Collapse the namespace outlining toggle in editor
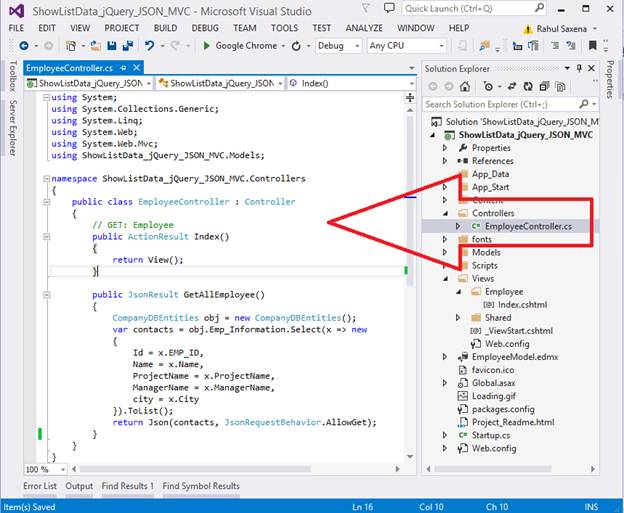The image size is (624, 513). point(47,179)
